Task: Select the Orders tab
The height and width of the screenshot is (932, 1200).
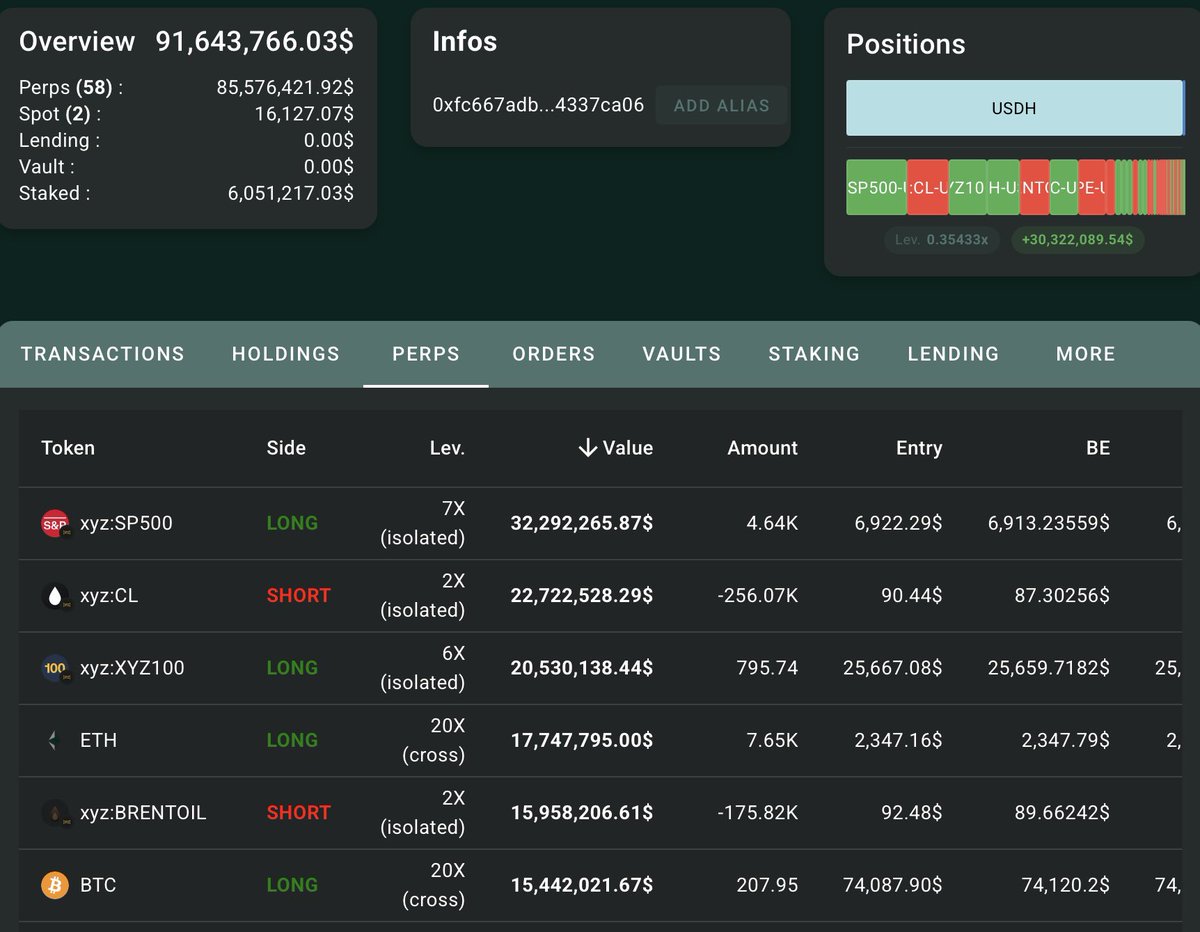Action: [x=553, y=354]
